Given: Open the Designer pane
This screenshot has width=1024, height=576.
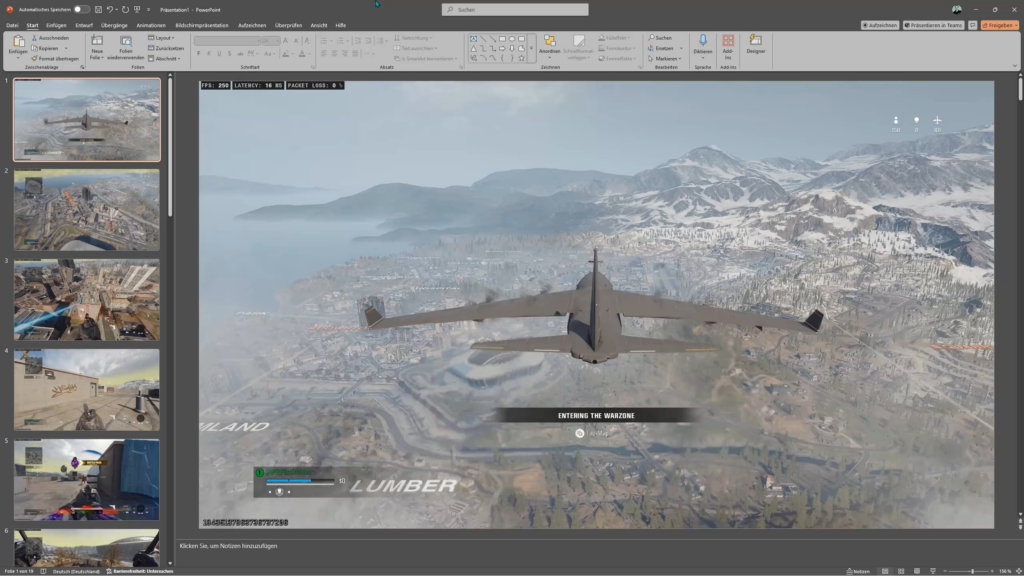Looking at the screenshot, I should 756,44.
